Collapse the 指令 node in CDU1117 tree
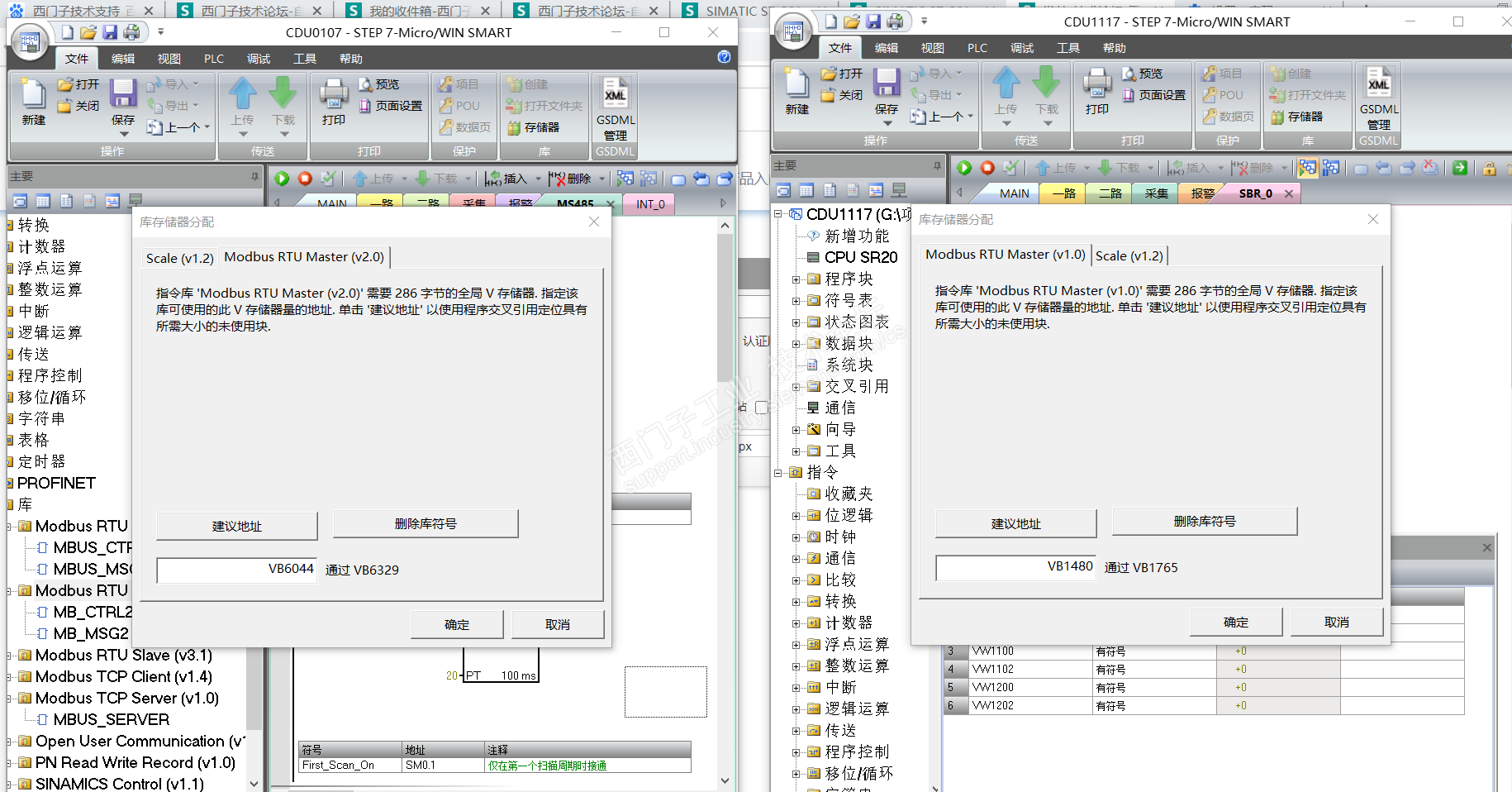Image resolution: width=1512 pixels, height=792 pixels. (777, 473)
